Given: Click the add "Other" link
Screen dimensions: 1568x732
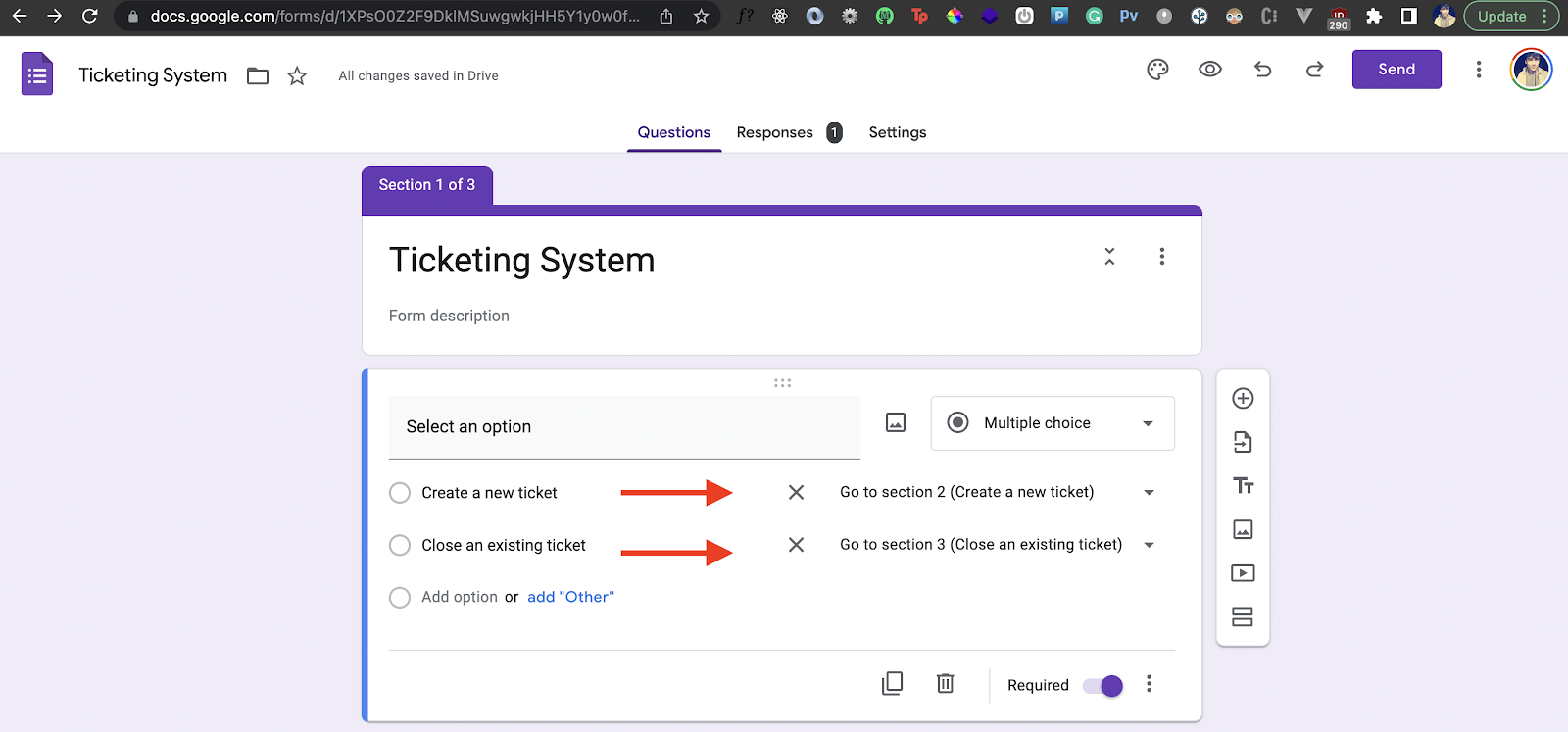Looking at the screenshot, I should tap(570, 597).
